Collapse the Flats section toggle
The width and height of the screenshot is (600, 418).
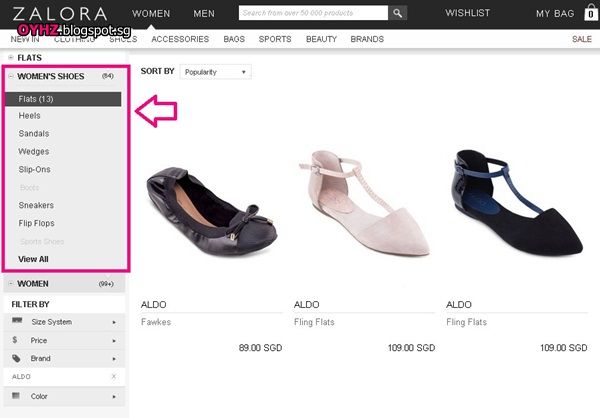11,57
